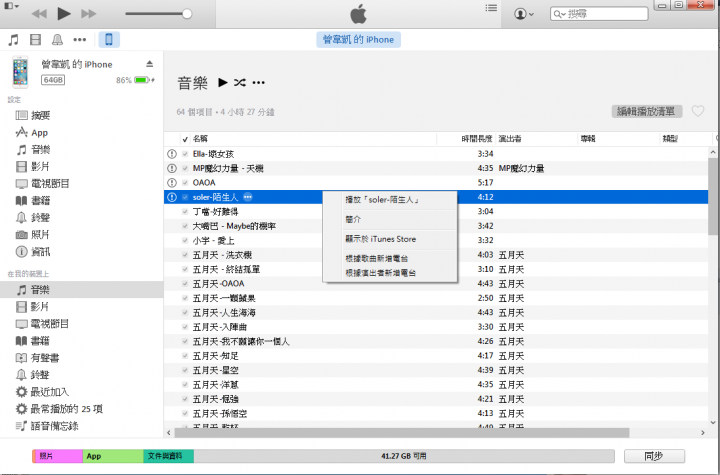720x475 pixels.
Task: Click the 曾韋凱 的 iPhone tab
Action: (x=358, y=40)
